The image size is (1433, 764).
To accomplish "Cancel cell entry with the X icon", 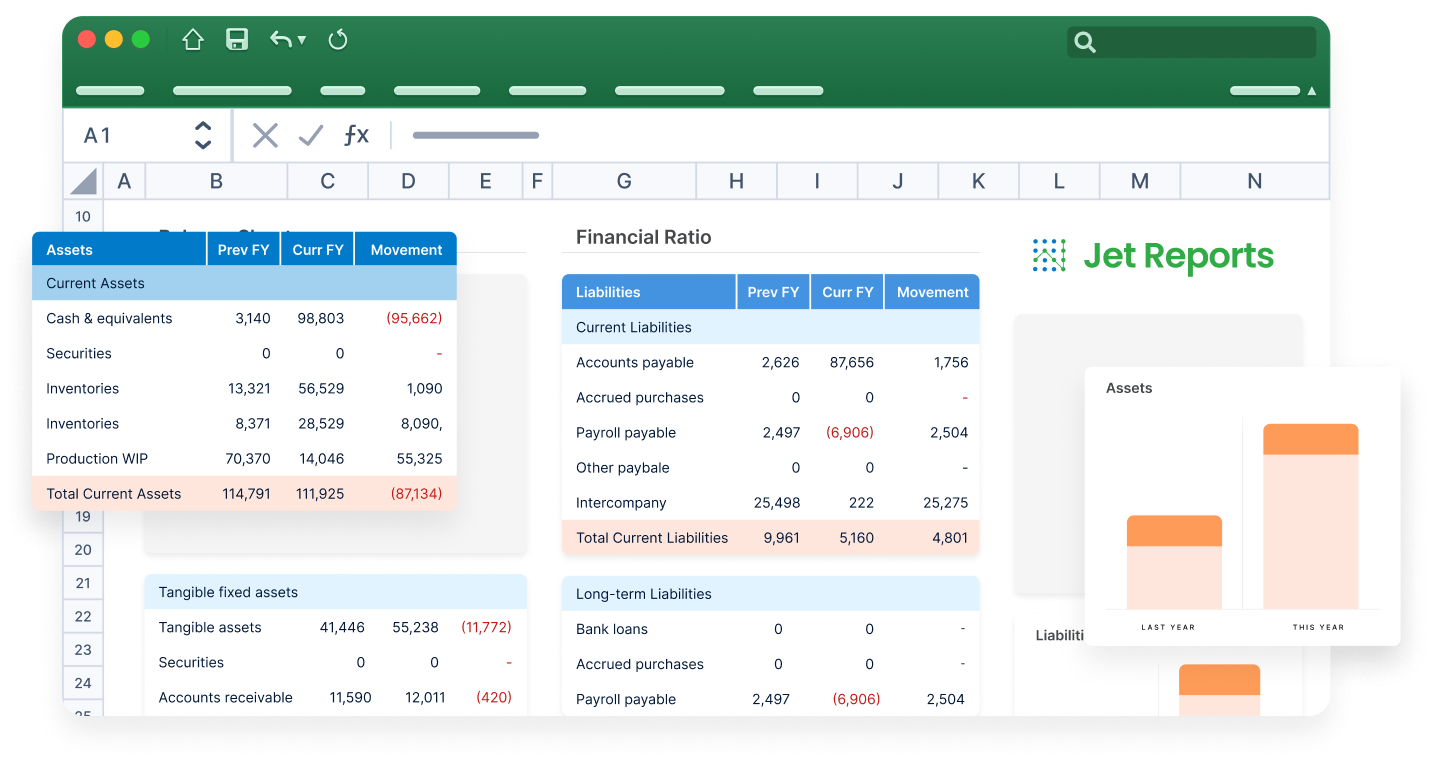I will (x=264, y=135).
